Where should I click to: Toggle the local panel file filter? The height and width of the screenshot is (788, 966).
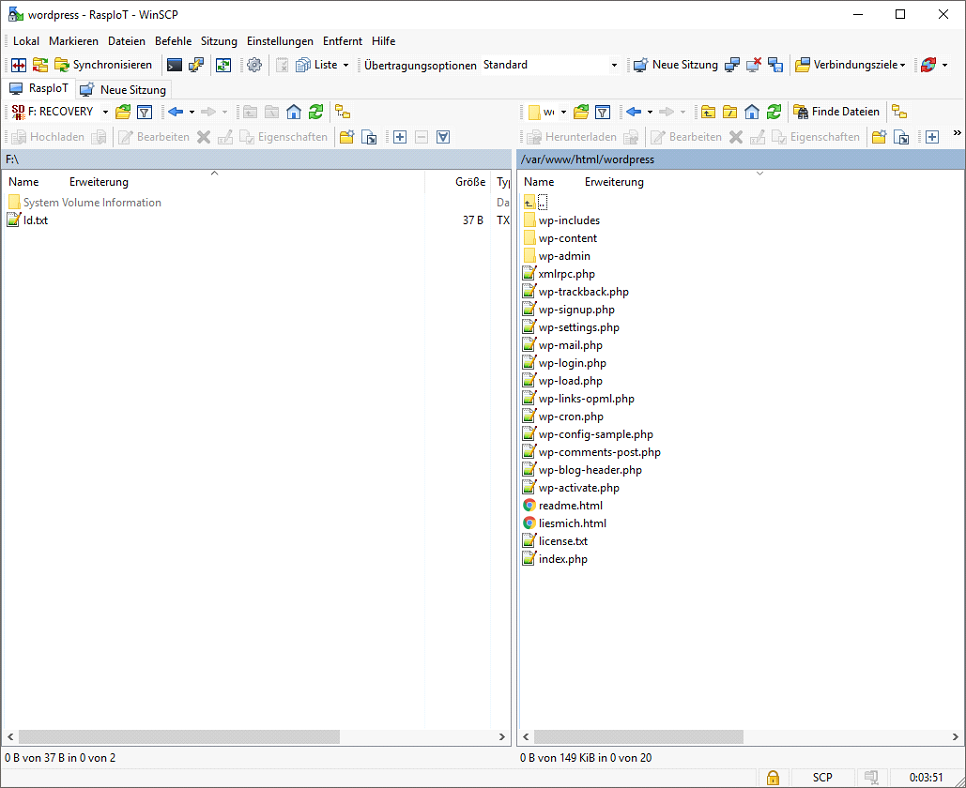pos(144,112)
